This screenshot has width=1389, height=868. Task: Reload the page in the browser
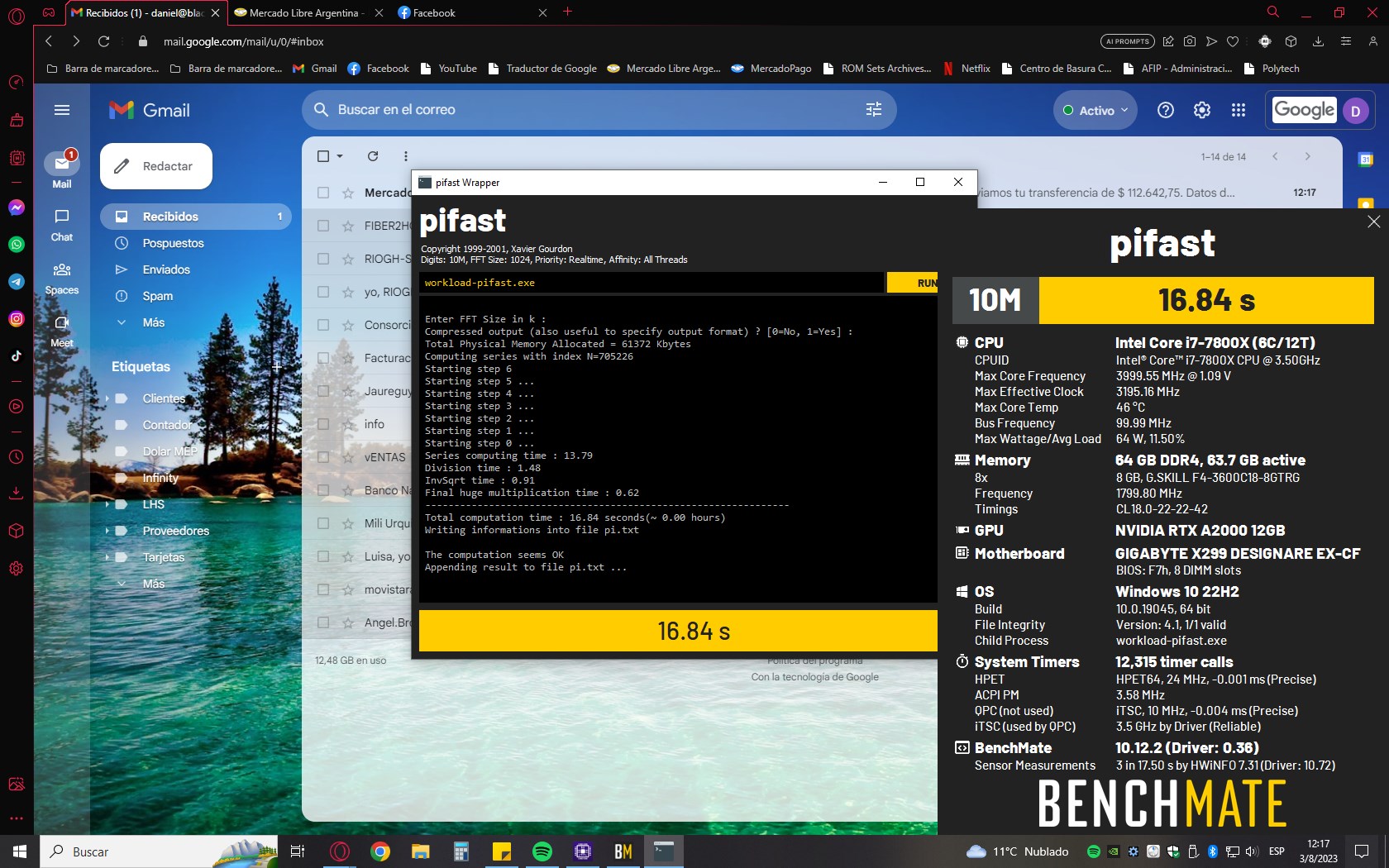pyautogui.click(x=103, y=41)
